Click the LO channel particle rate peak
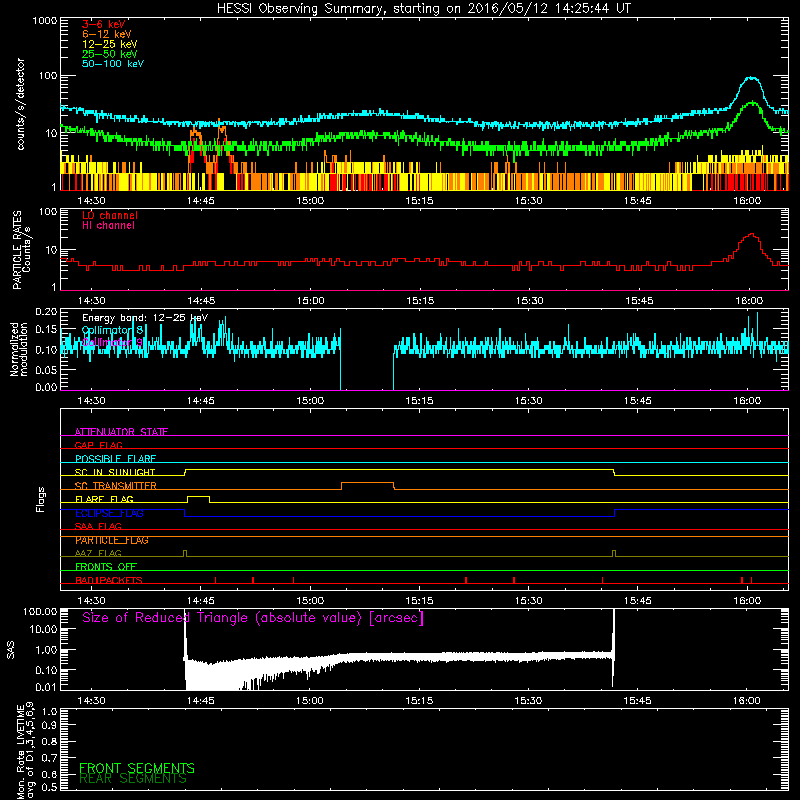This screenshot has height=800, width=800. 751,235
